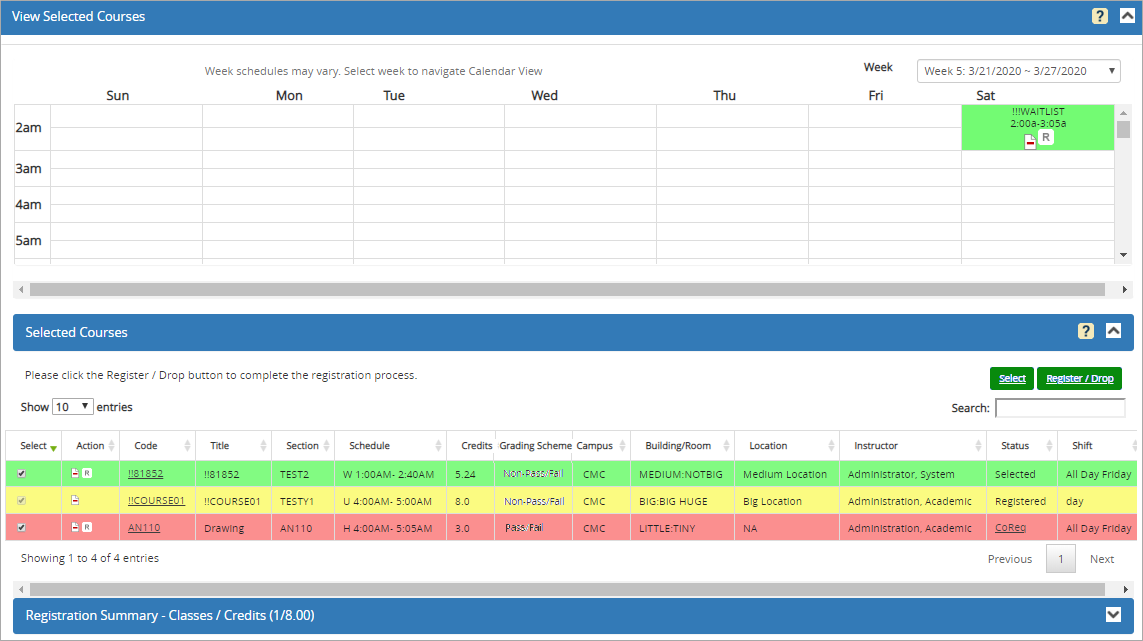The image size is (1143, 641).
Task: Sort table by Instructor column header
Action: click(x=875, y=446)
